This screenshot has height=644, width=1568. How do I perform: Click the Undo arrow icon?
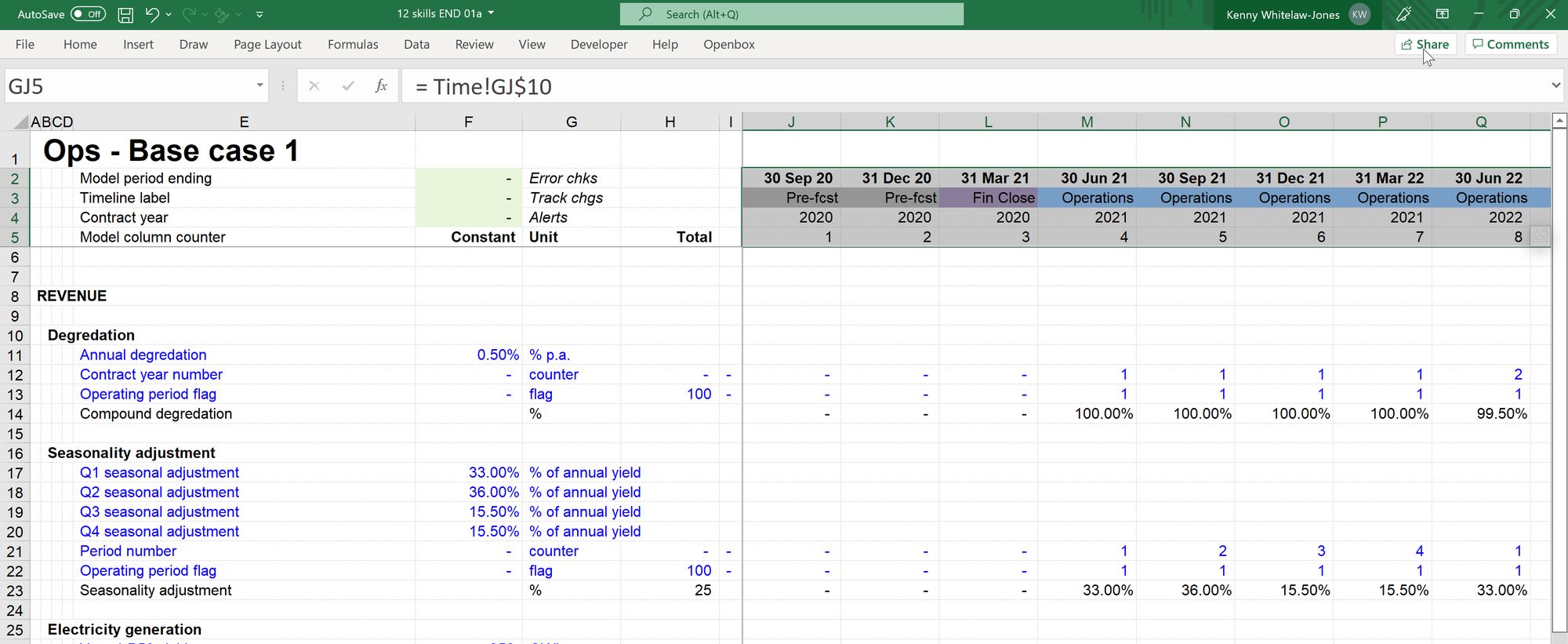tap(152, 14)
